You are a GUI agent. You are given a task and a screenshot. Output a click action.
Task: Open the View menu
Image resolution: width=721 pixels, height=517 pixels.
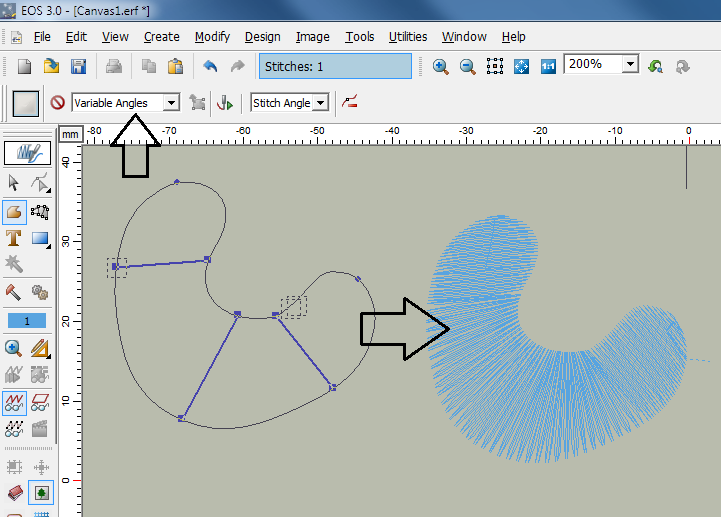point(115,37)
